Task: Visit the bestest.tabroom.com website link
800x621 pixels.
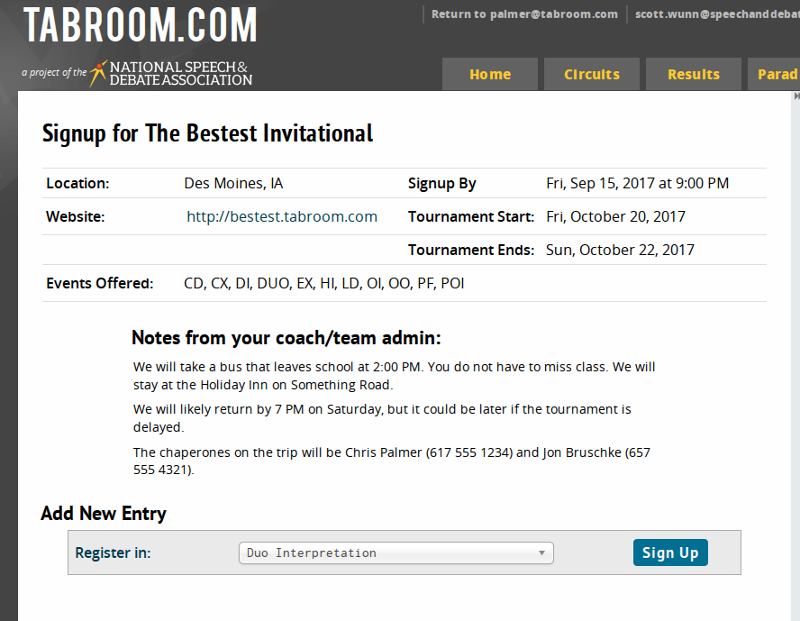Action: tap(282, 216)
